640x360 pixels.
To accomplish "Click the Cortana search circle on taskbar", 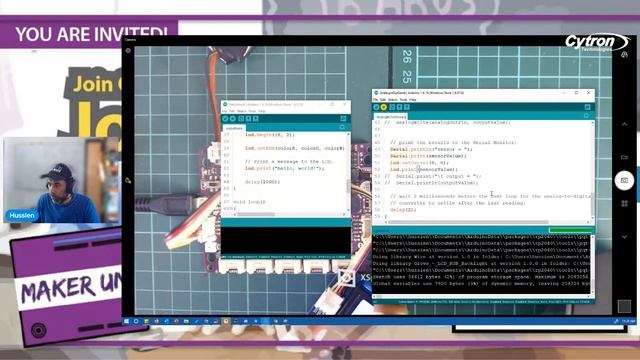I will coord(136,322).
